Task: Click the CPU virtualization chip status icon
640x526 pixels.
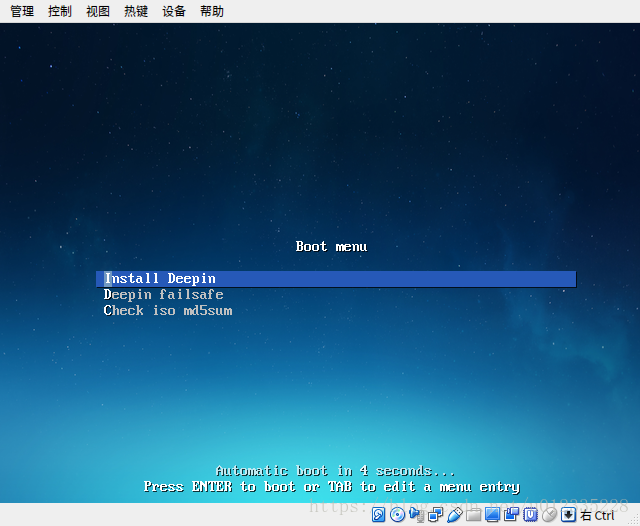Action: tap(530, 515)
